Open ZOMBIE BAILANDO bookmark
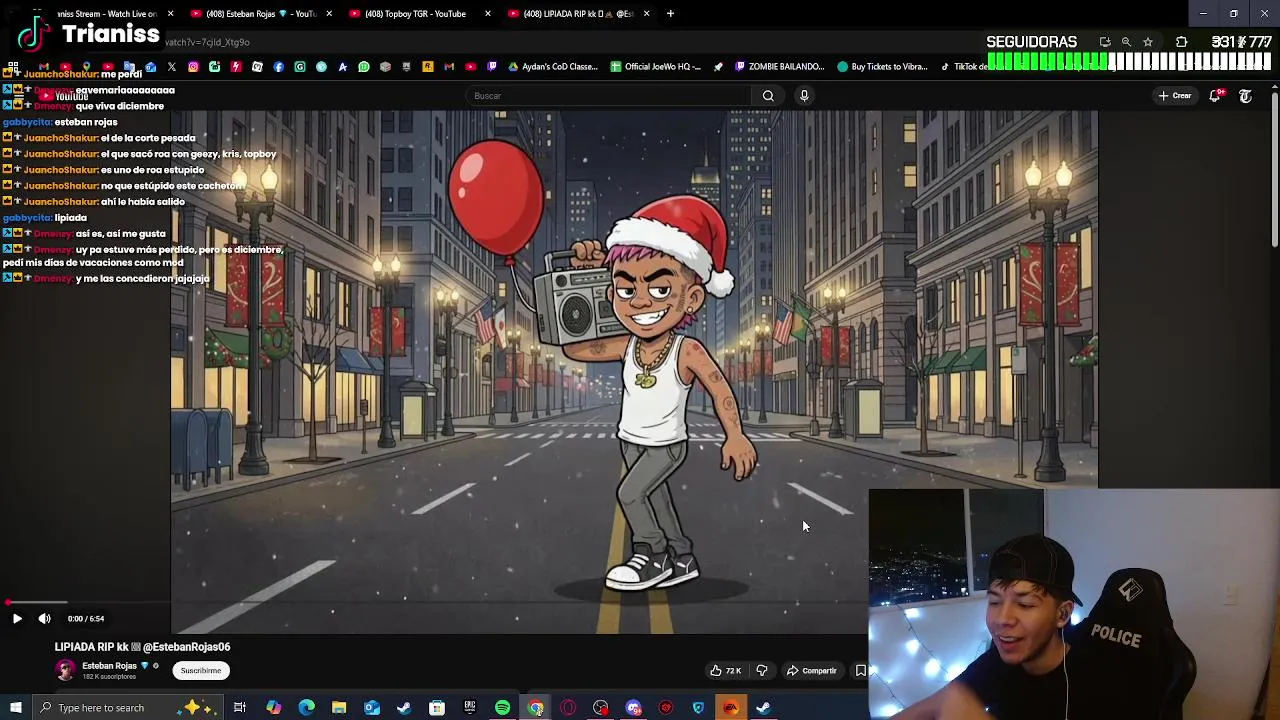Image resolution: width=1280 pixels, height=720 pixels. (x=780, y=67)
